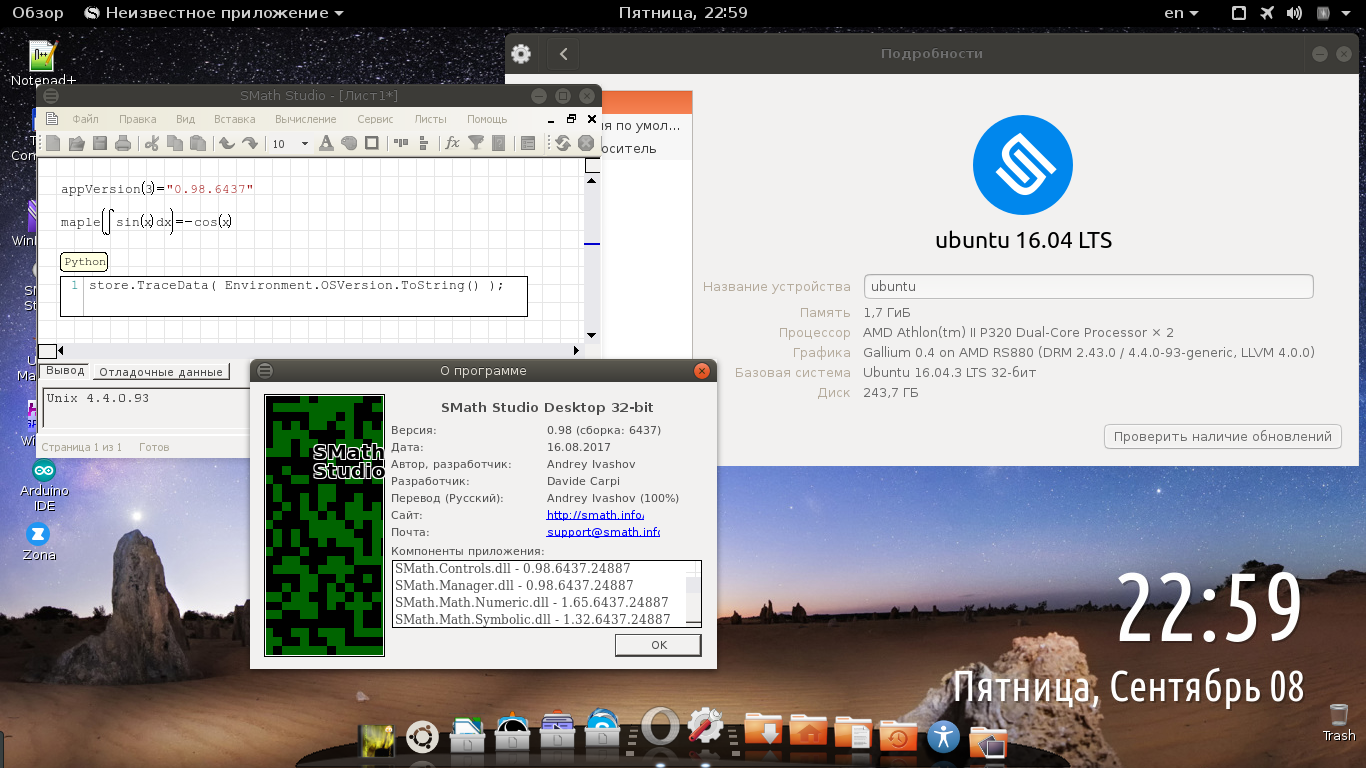
Task: Click the Название устройства text field
Action: 1087,286
